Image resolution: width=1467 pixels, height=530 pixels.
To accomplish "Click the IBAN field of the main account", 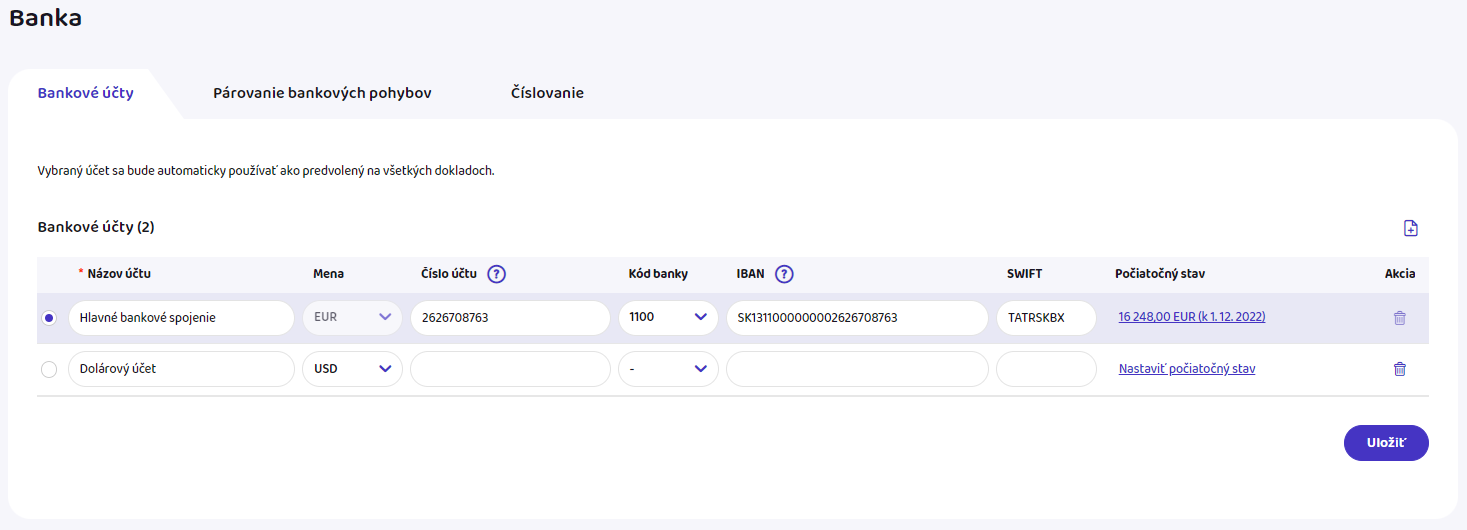I will click(856, 318).
